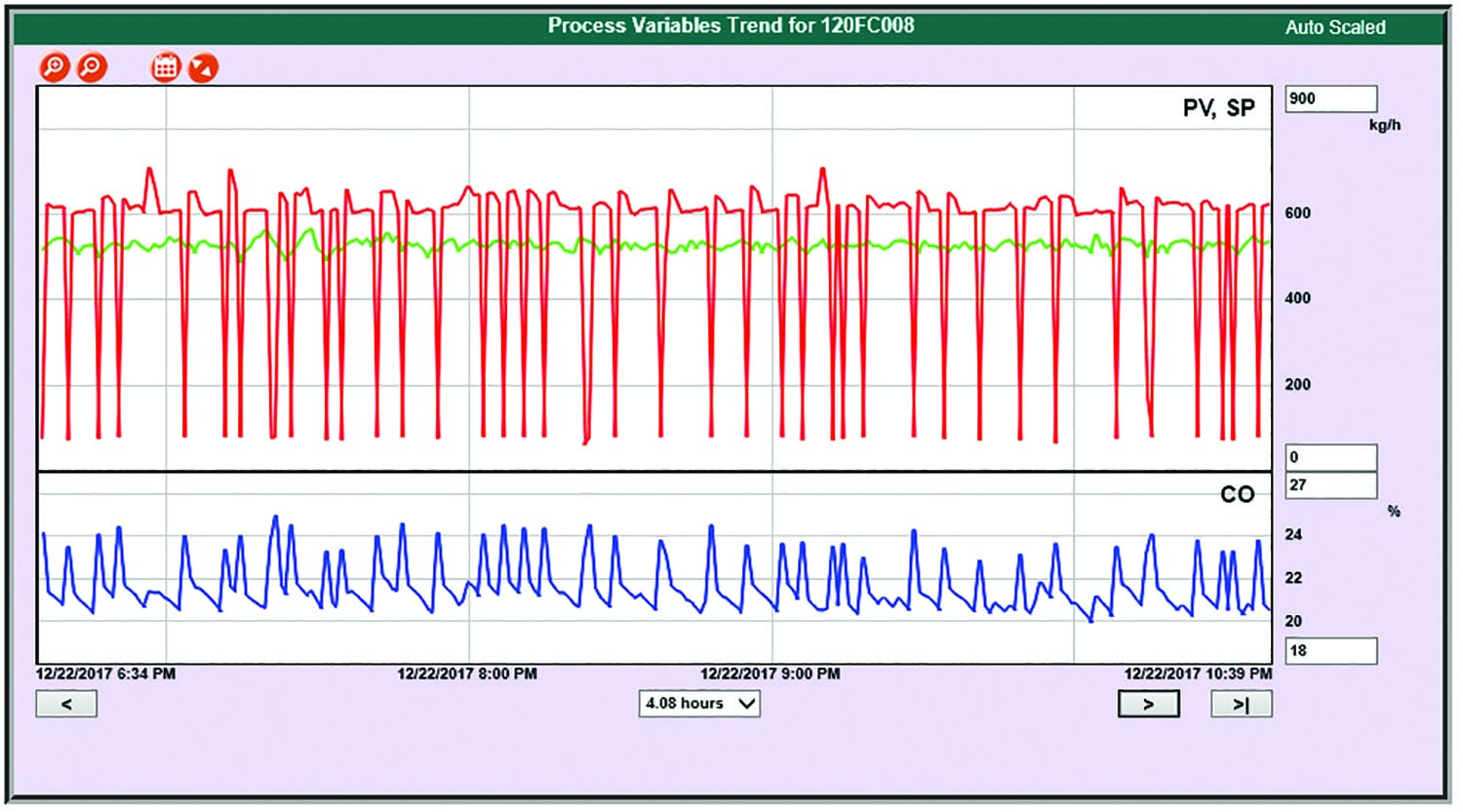Go to previous time window with < button
The image size is (1463, 812).
pos(66,704)
